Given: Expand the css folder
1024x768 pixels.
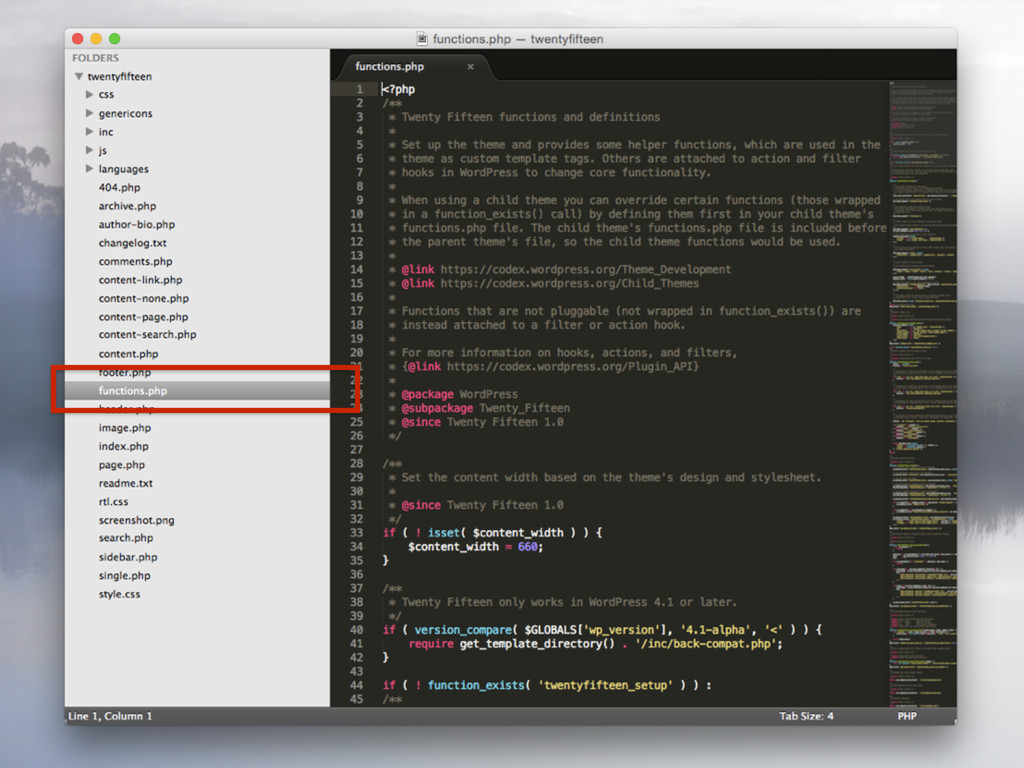Looking at the screenshot, I should (90, 95).
